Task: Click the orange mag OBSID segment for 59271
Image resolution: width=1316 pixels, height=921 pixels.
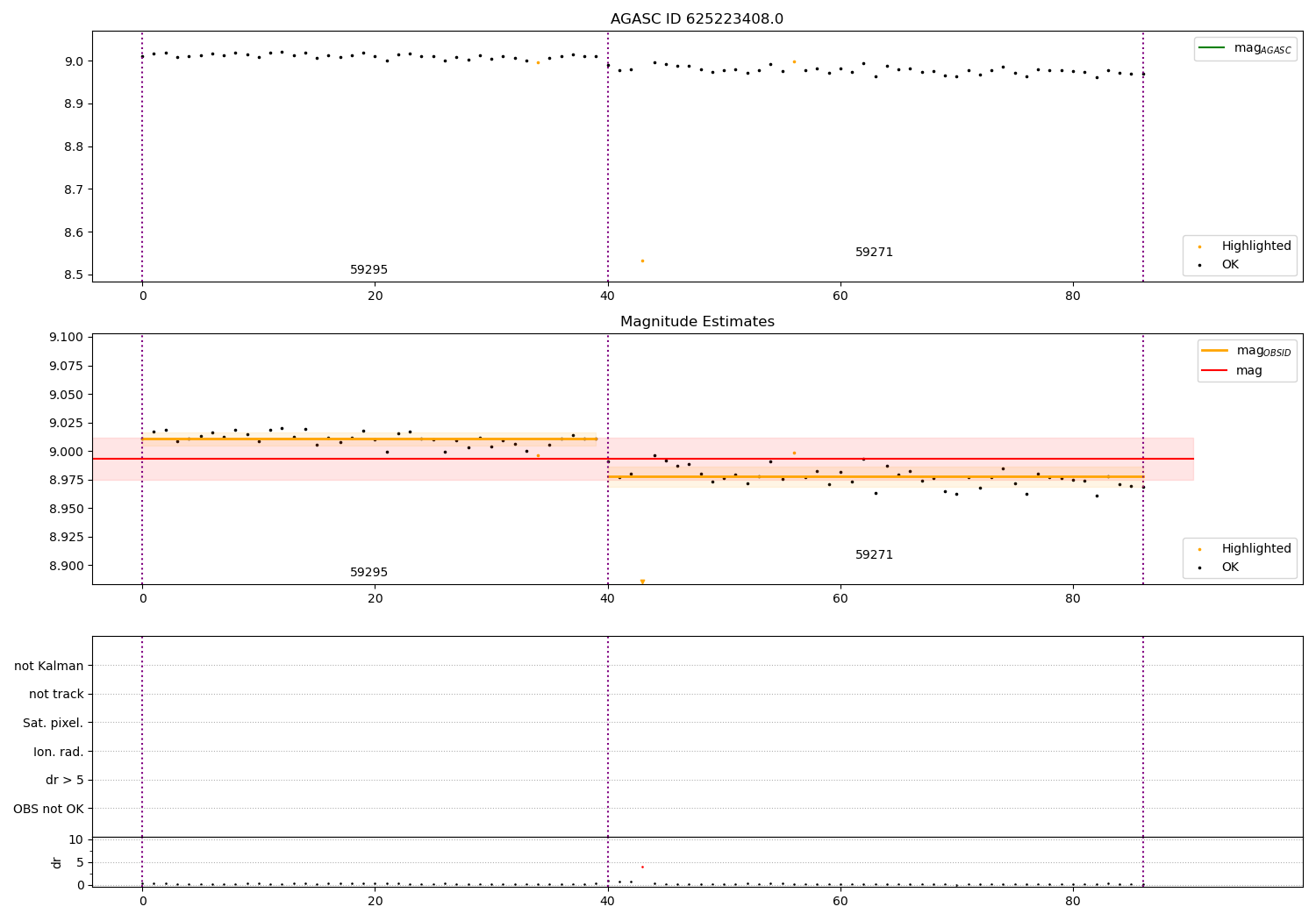Action: (x=876, y=477)
